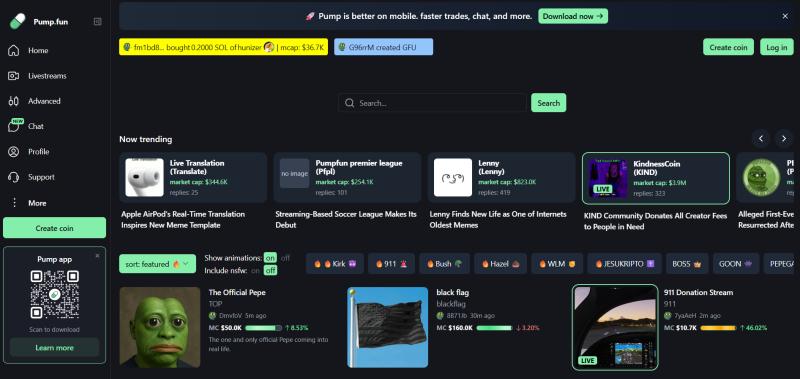Screen dimensions: 800x379
Task: Click the Advanced candlestick icon
Action: (14, 101)
